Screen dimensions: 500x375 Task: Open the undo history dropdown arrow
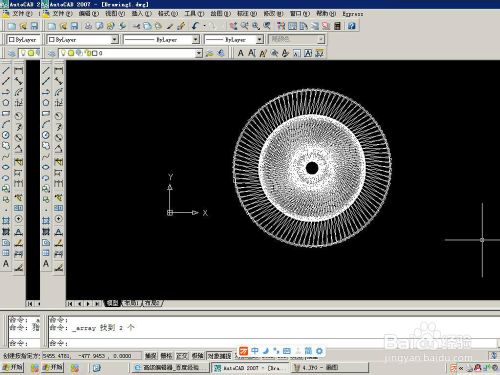(204, 26)
